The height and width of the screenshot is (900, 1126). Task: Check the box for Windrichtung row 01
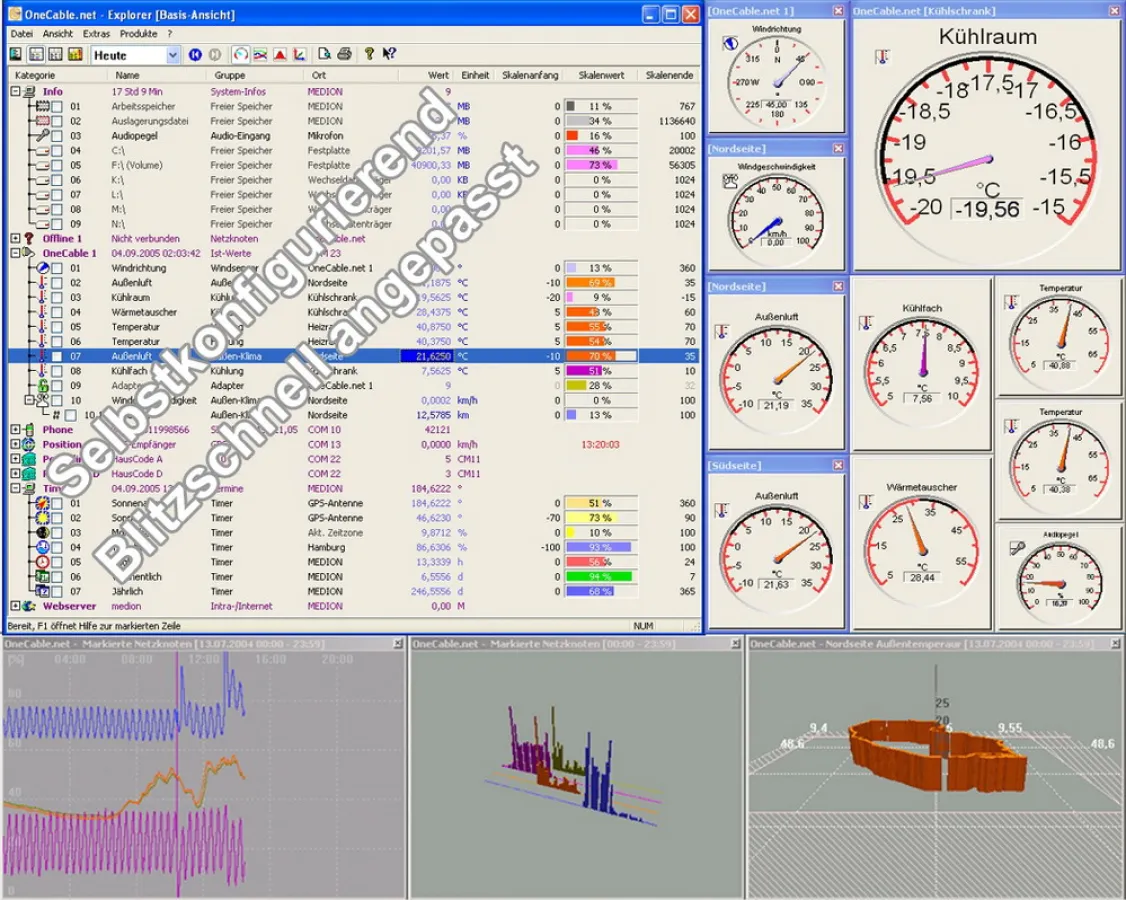point(57,268)
